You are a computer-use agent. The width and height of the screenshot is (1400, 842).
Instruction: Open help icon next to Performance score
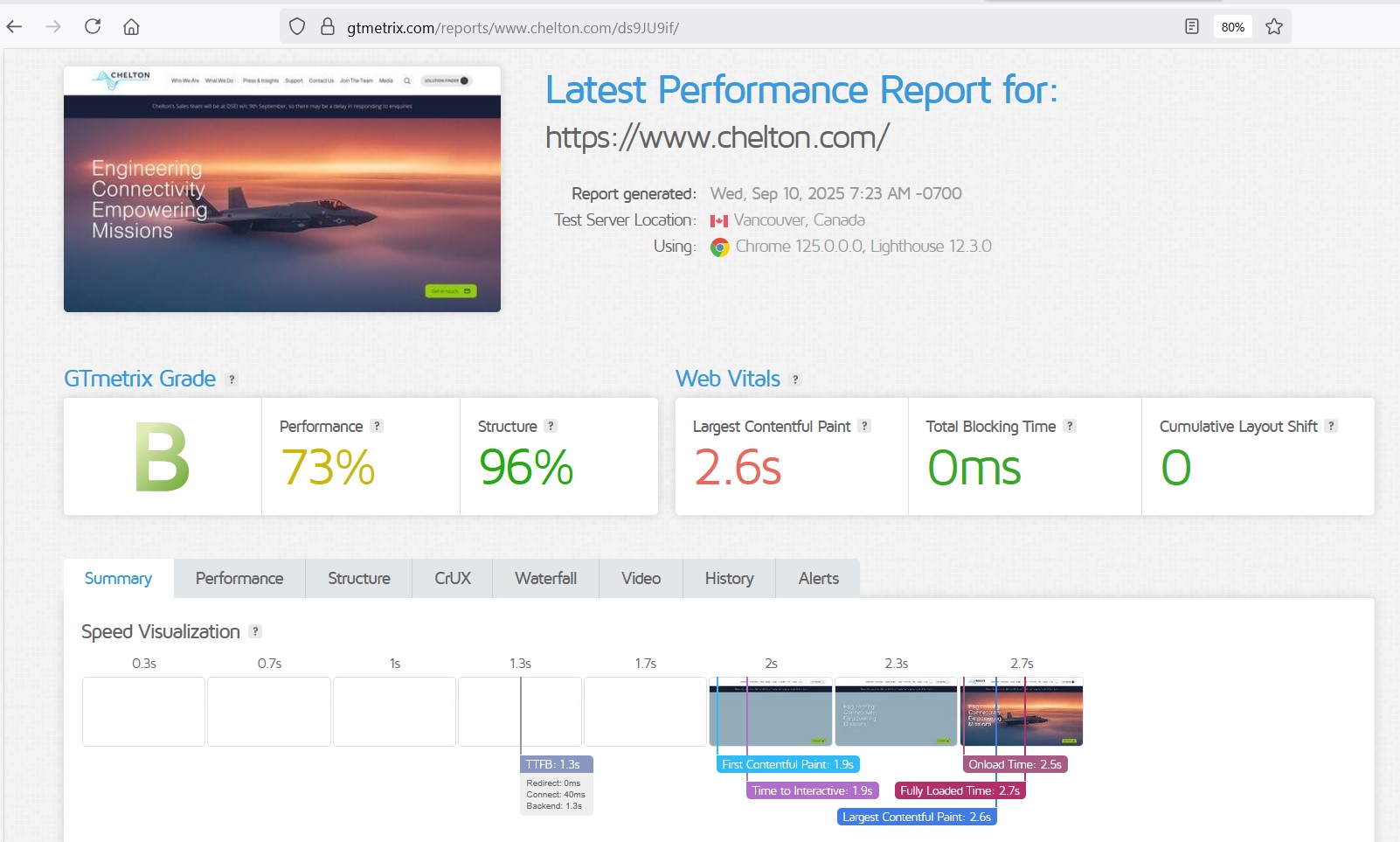377,426
